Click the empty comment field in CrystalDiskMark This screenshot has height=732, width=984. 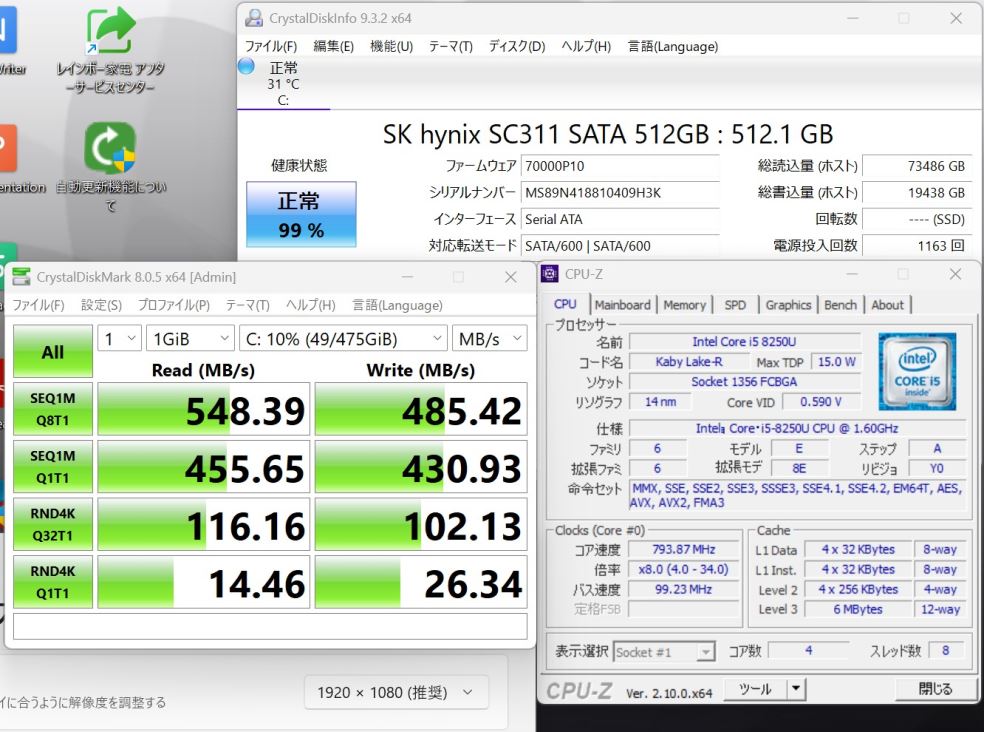click(x=270, y=626)
